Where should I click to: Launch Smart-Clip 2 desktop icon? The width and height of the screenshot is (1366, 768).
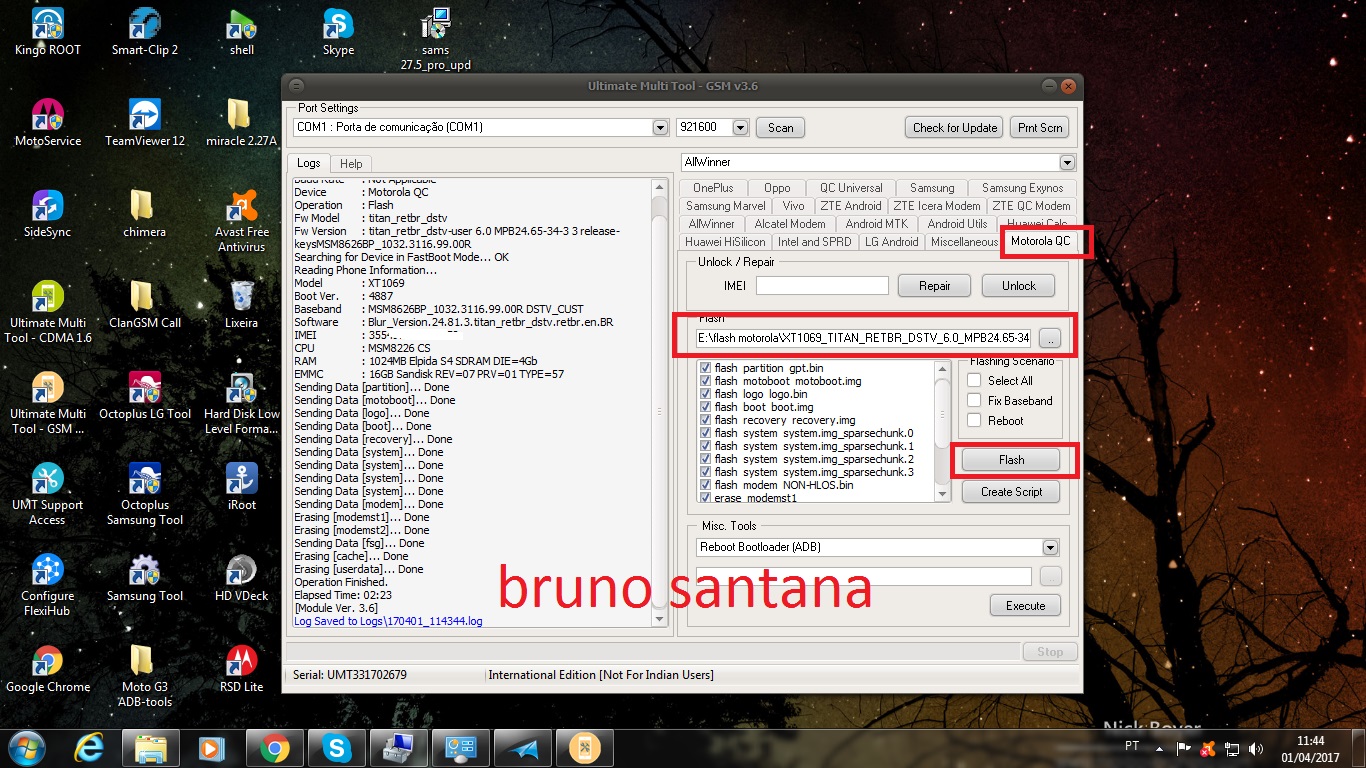(x=145, y=31)
